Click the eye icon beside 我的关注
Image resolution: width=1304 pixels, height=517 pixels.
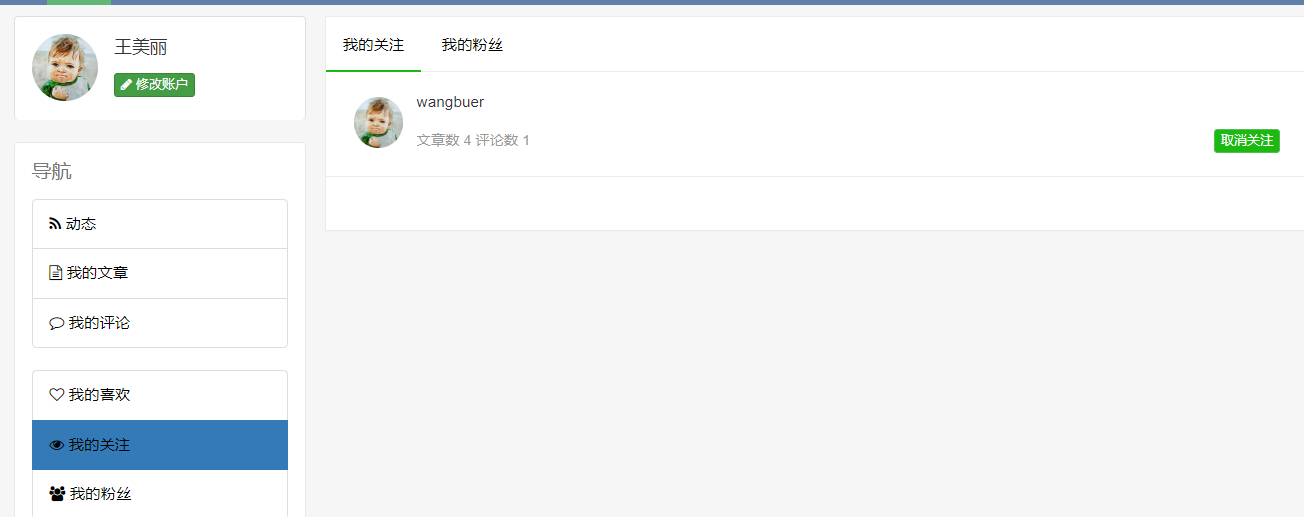click(56, 445)
